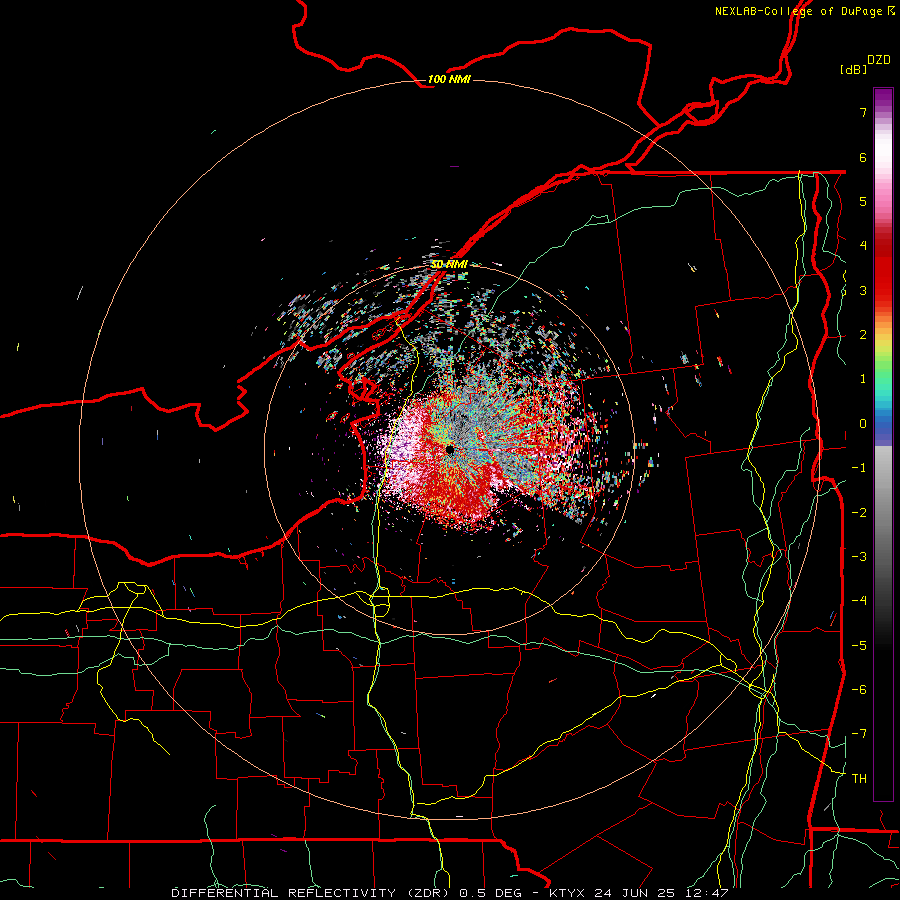
Task: Click the -2 value on color scale
Action: [859, 512]
